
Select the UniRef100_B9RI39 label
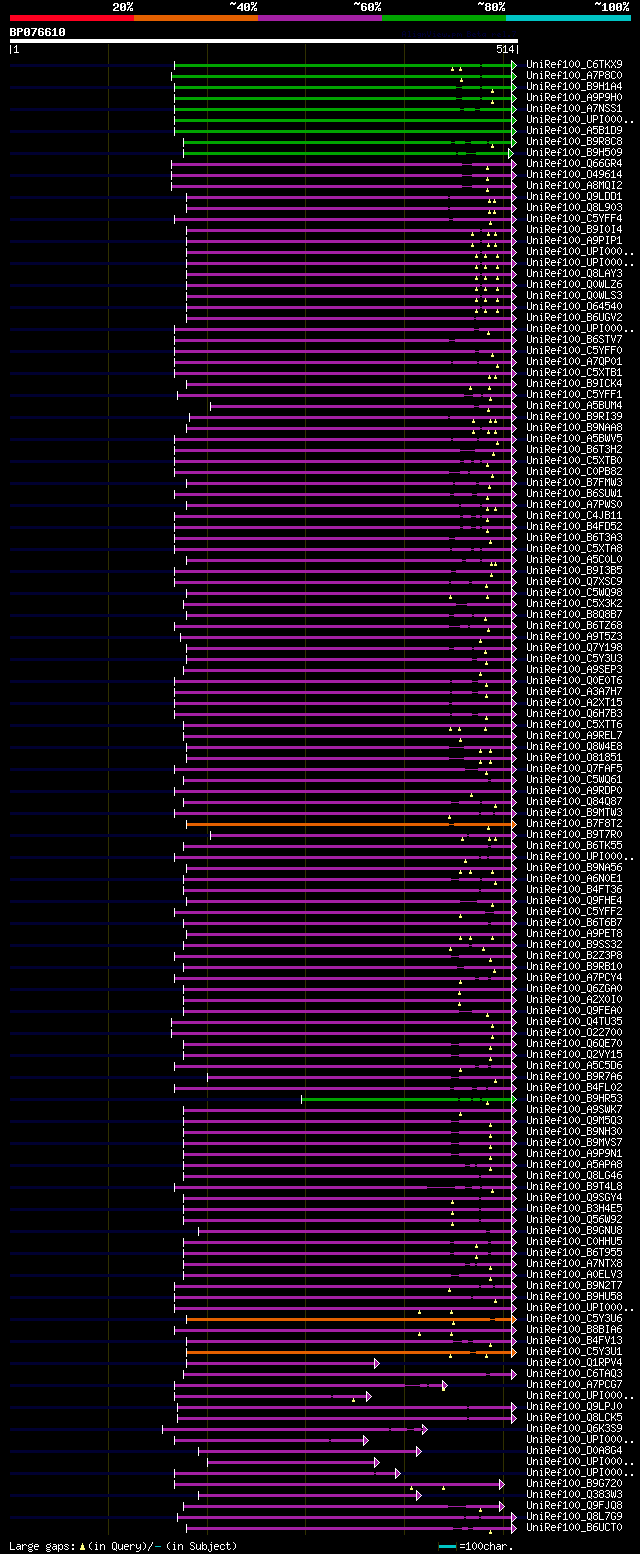click(x=574, y=416)
